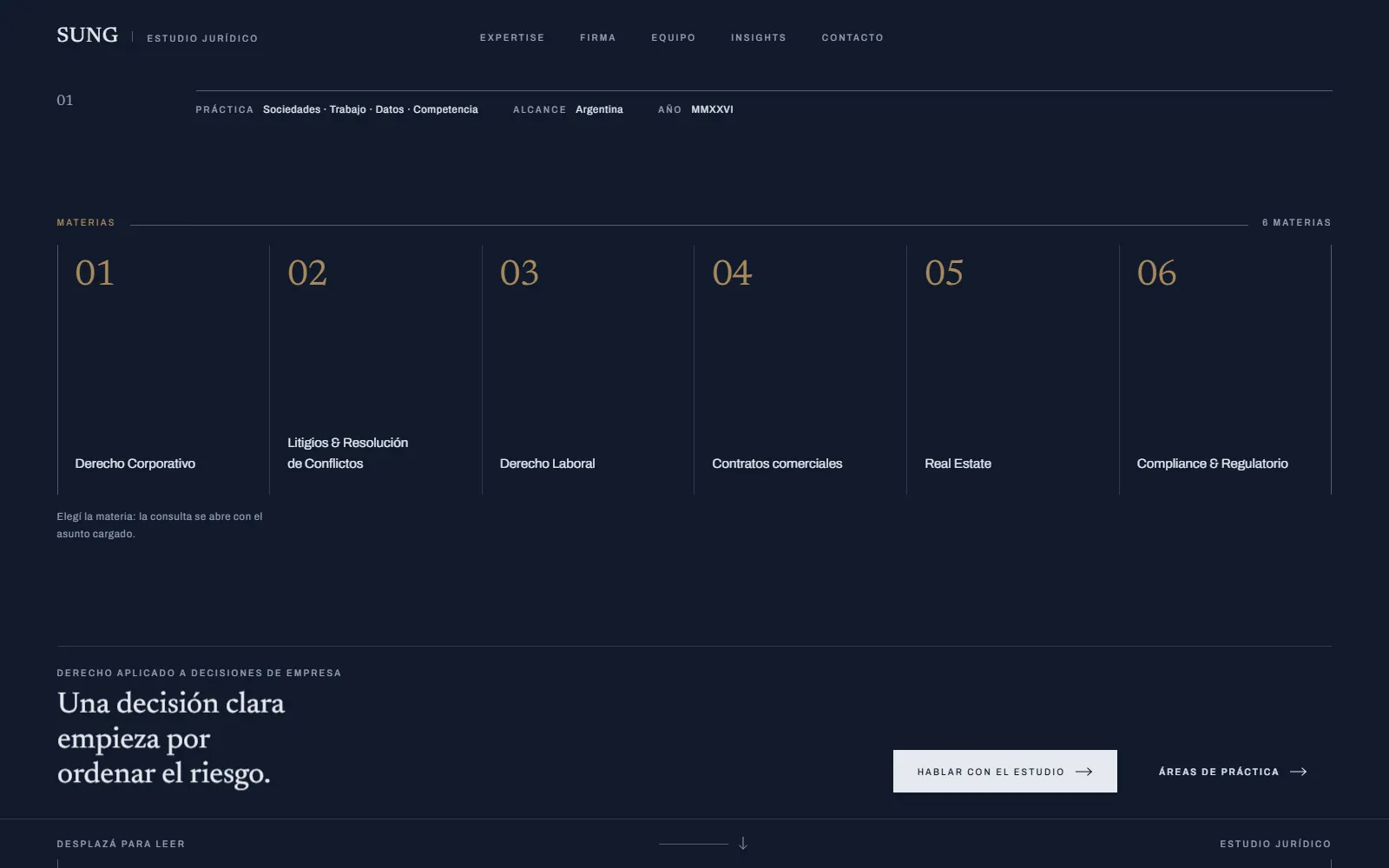Screen dimensions: 1389x868
Task: Open the Áreas de práctica link
Action: coord(1233,772)
